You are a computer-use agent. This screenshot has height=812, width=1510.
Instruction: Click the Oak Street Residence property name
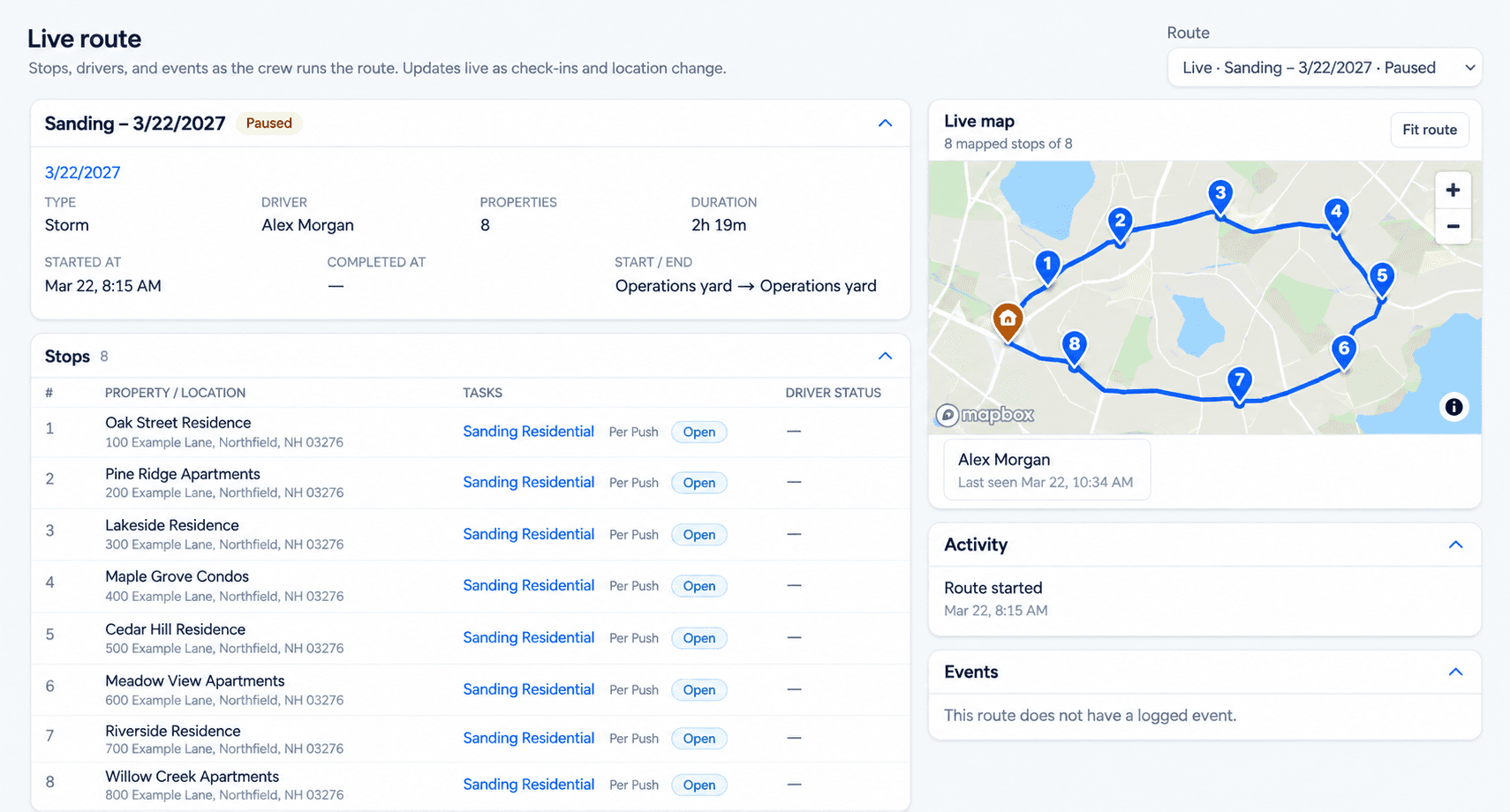tap(177, 423)
